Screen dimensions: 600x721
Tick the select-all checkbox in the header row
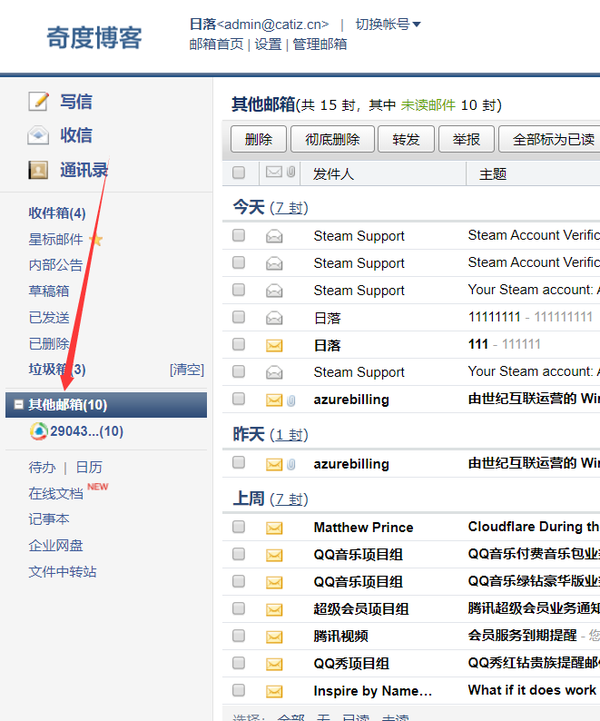239,173
